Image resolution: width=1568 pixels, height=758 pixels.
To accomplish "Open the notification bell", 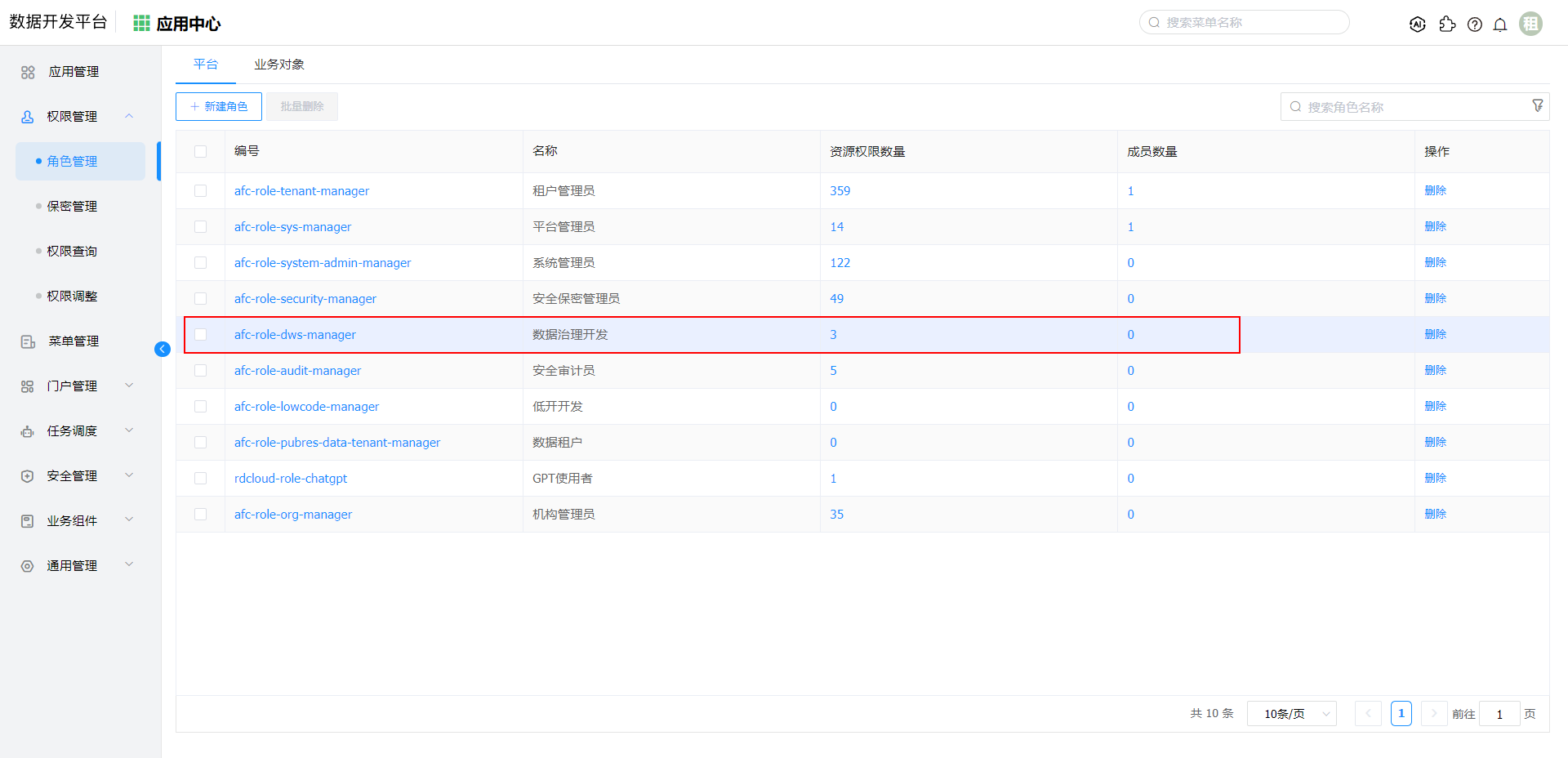I will pos(1500,25).
